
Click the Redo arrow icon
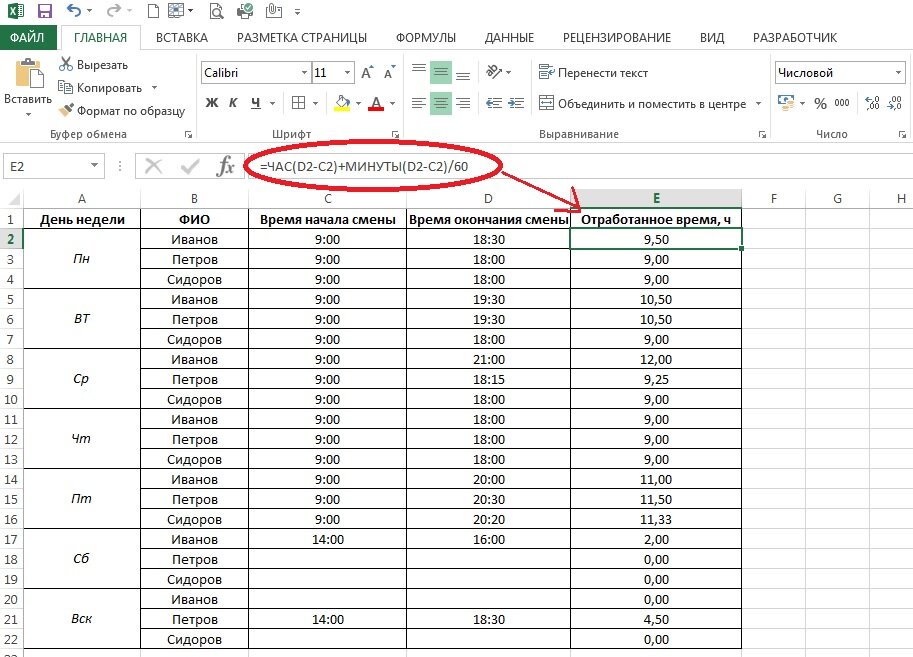(114, 10)
